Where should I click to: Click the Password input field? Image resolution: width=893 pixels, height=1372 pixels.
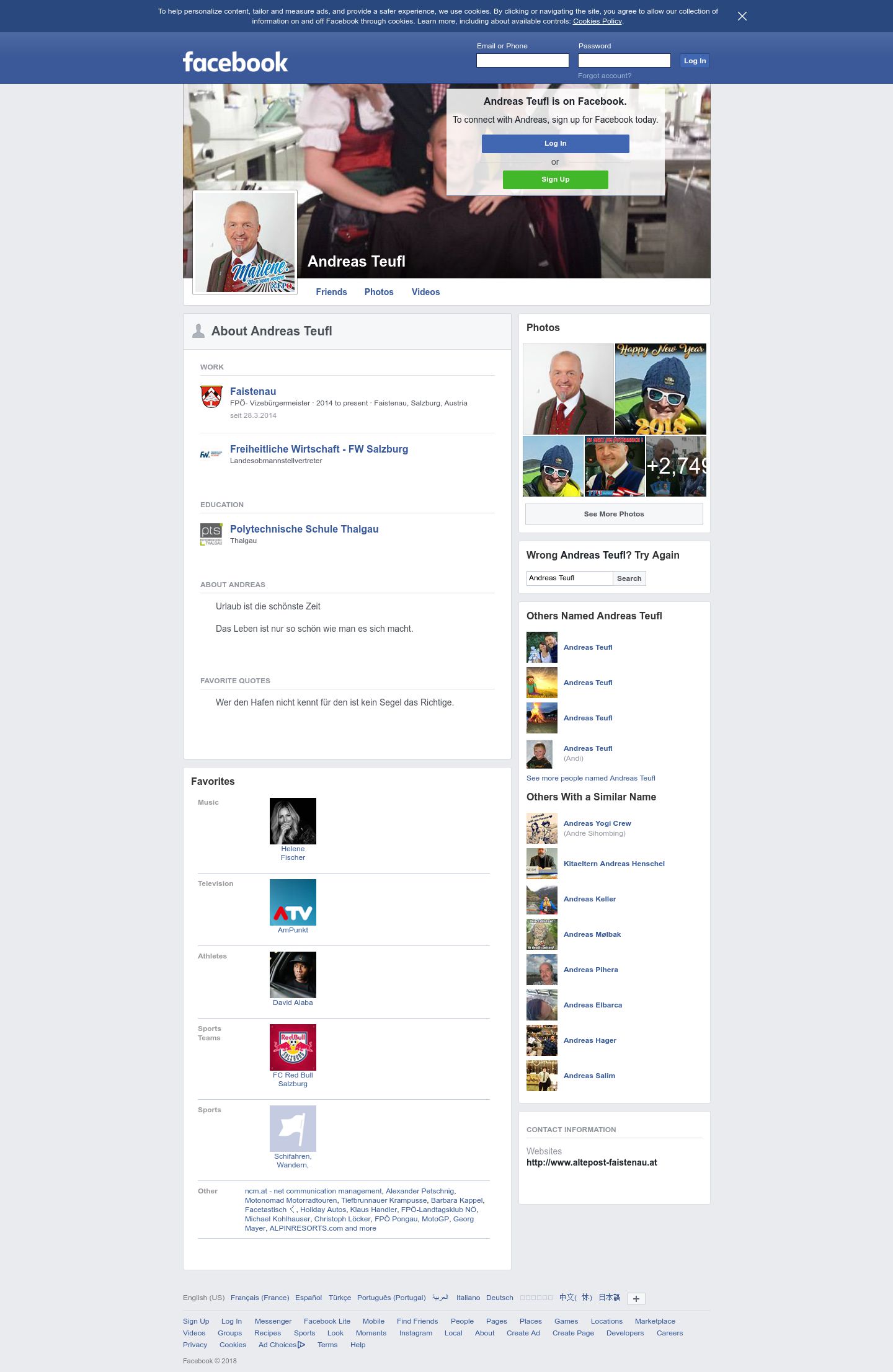point(624,60)
